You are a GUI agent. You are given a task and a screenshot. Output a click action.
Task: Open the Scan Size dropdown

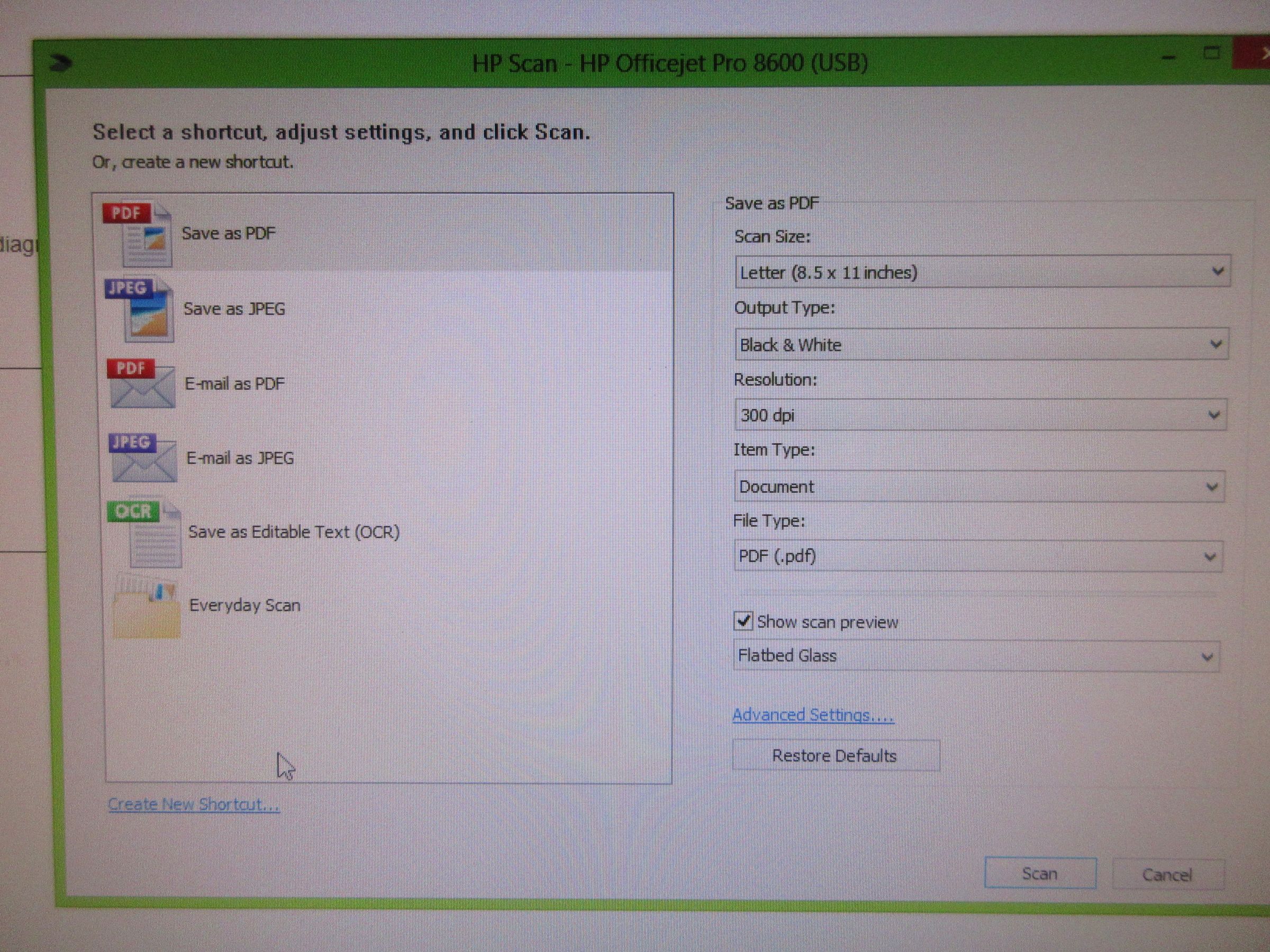981,271
